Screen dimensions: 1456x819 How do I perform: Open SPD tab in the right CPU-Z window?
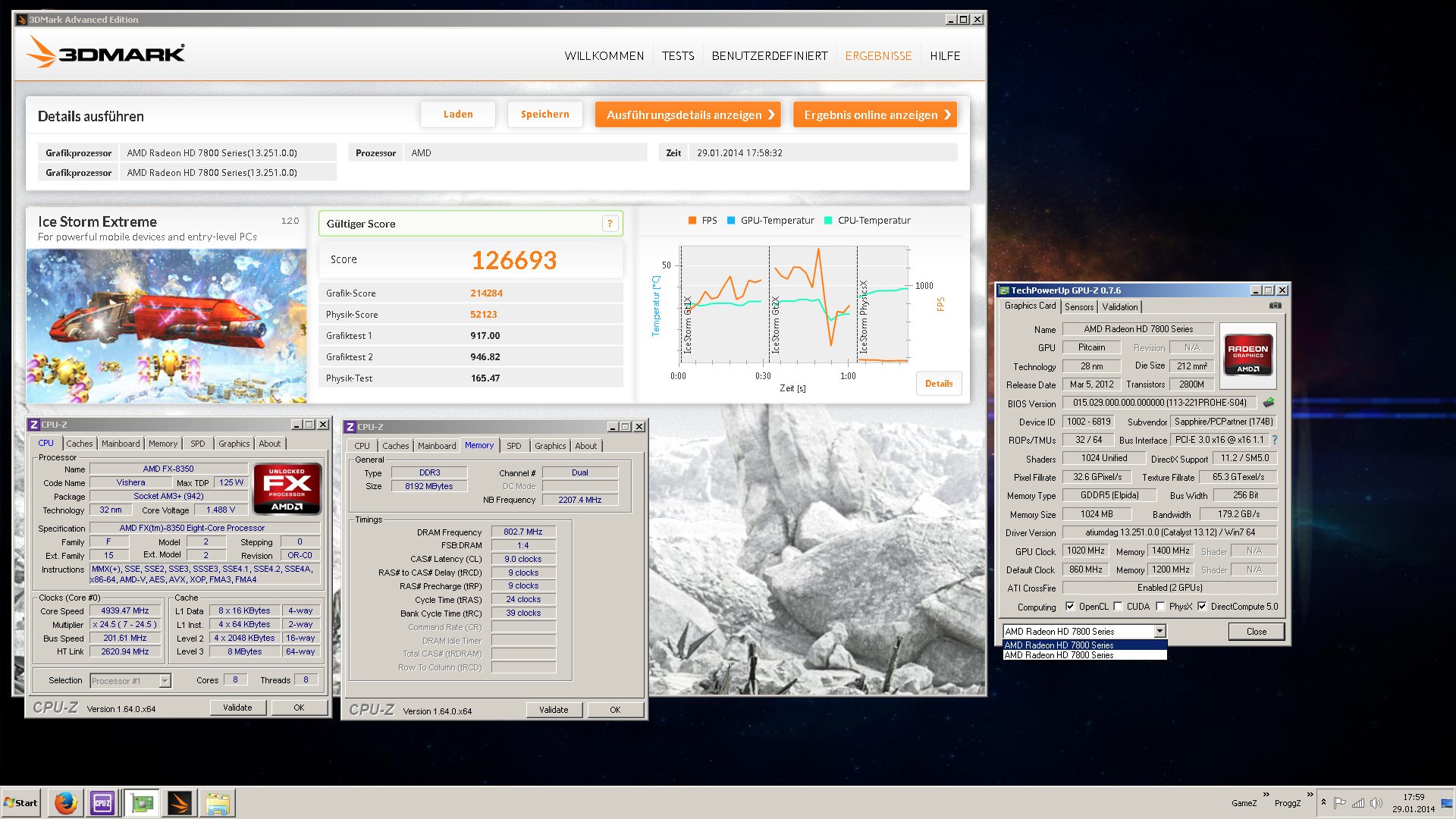514,446
